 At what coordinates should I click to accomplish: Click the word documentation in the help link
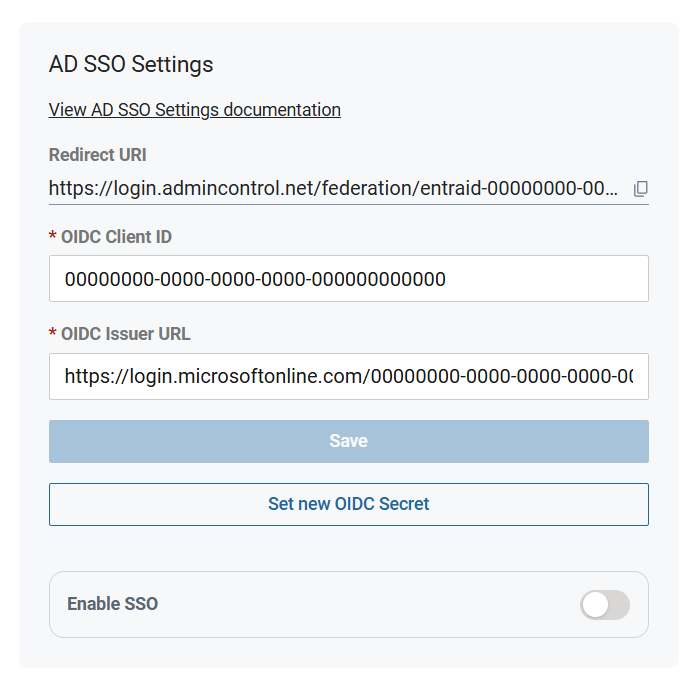tap(282, 110)
